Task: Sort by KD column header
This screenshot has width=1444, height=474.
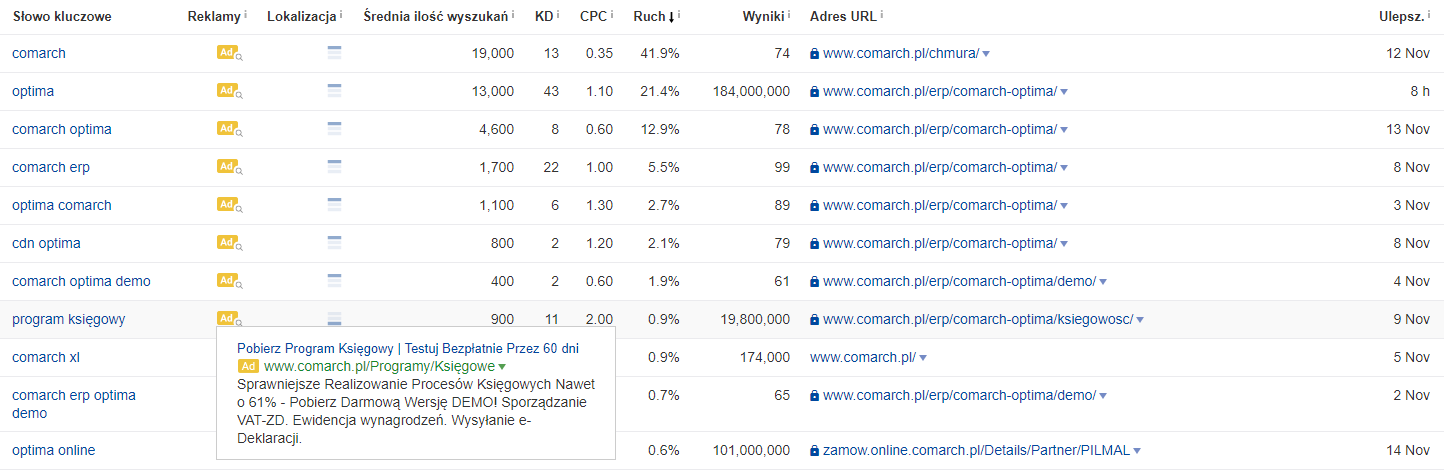Action: point(543,17)
